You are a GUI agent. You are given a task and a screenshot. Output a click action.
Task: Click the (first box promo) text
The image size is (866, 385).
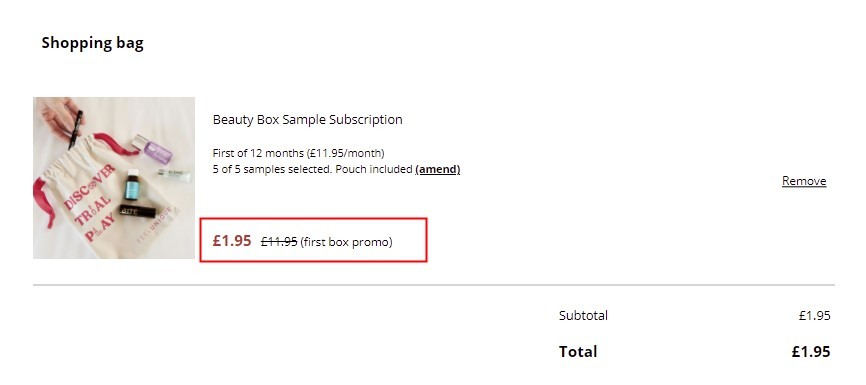pos(346,242)
